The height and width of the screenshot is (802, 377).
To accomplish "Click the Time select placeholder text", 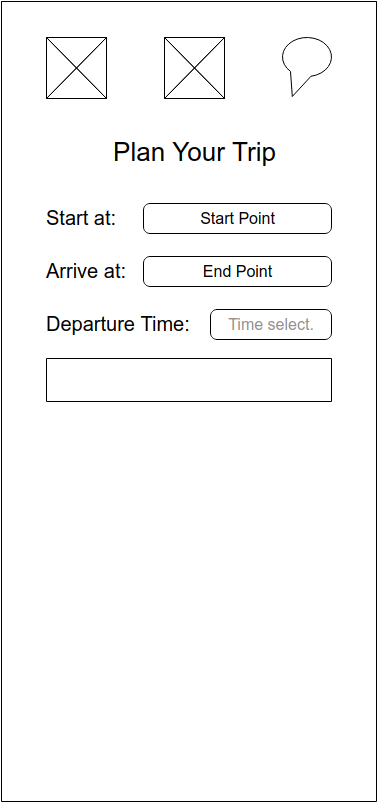I will pos(271,324).
